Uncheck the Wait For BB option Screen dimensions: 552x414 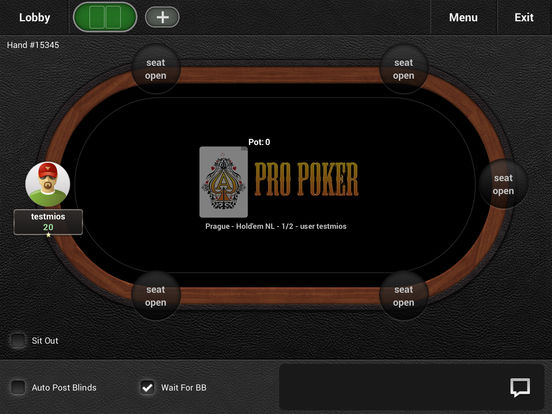point(147,387)
